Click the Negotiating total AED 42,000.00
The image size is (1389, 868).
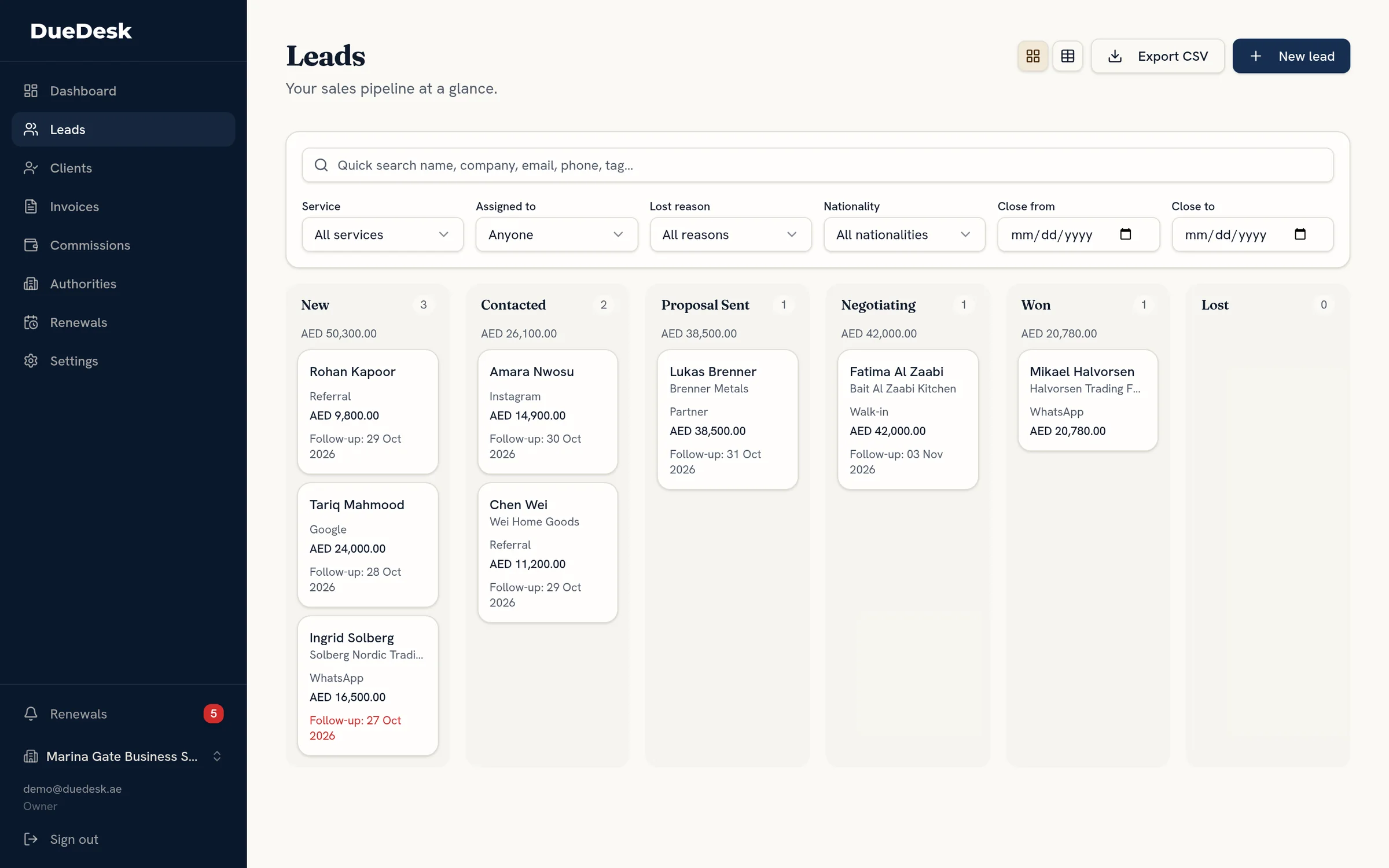pyautogui.click(x=879, y=333)
